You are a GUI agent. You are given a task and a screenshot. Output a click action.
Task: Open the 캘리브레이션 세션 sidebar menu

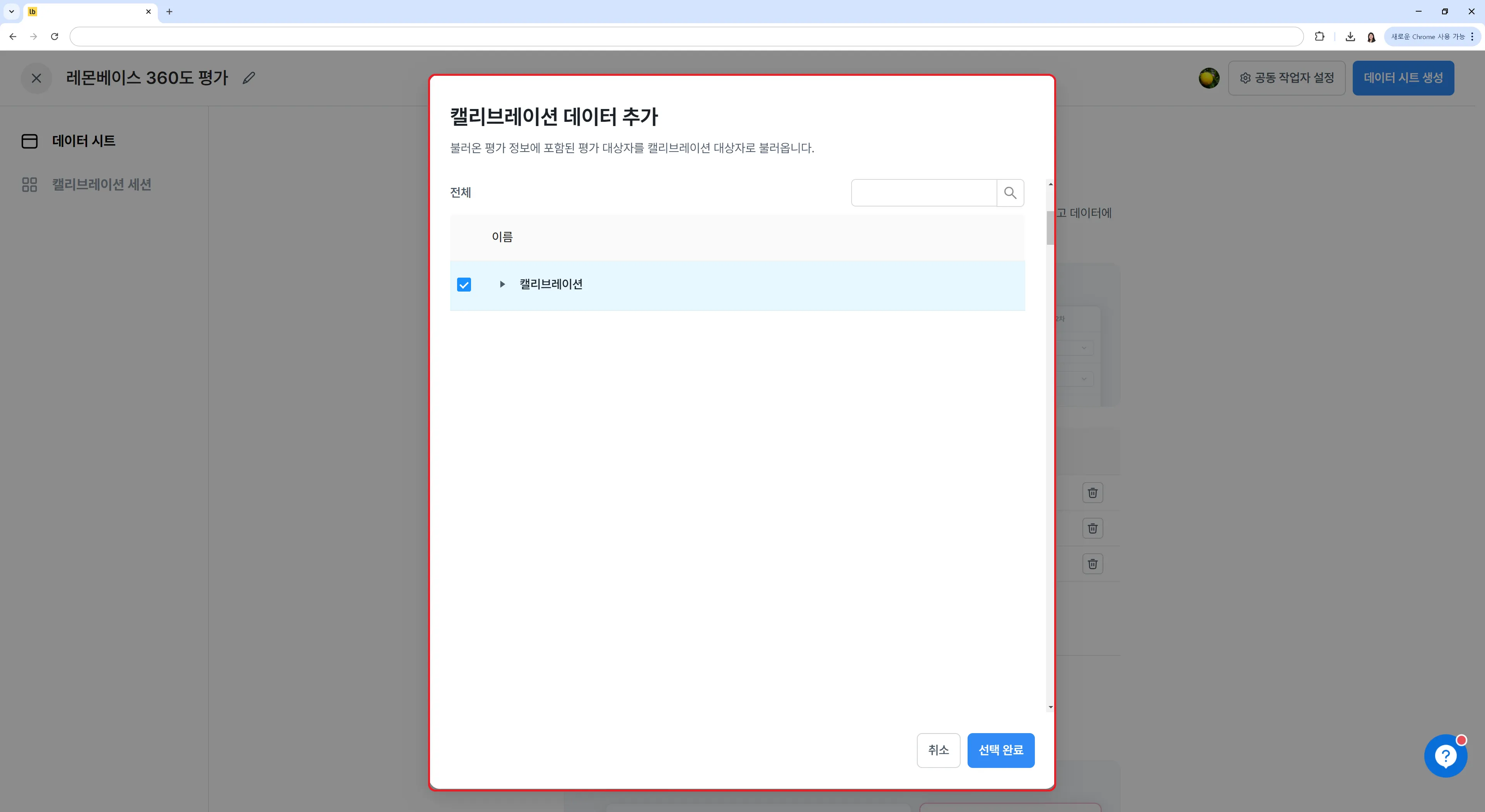[x=101, y=184]
